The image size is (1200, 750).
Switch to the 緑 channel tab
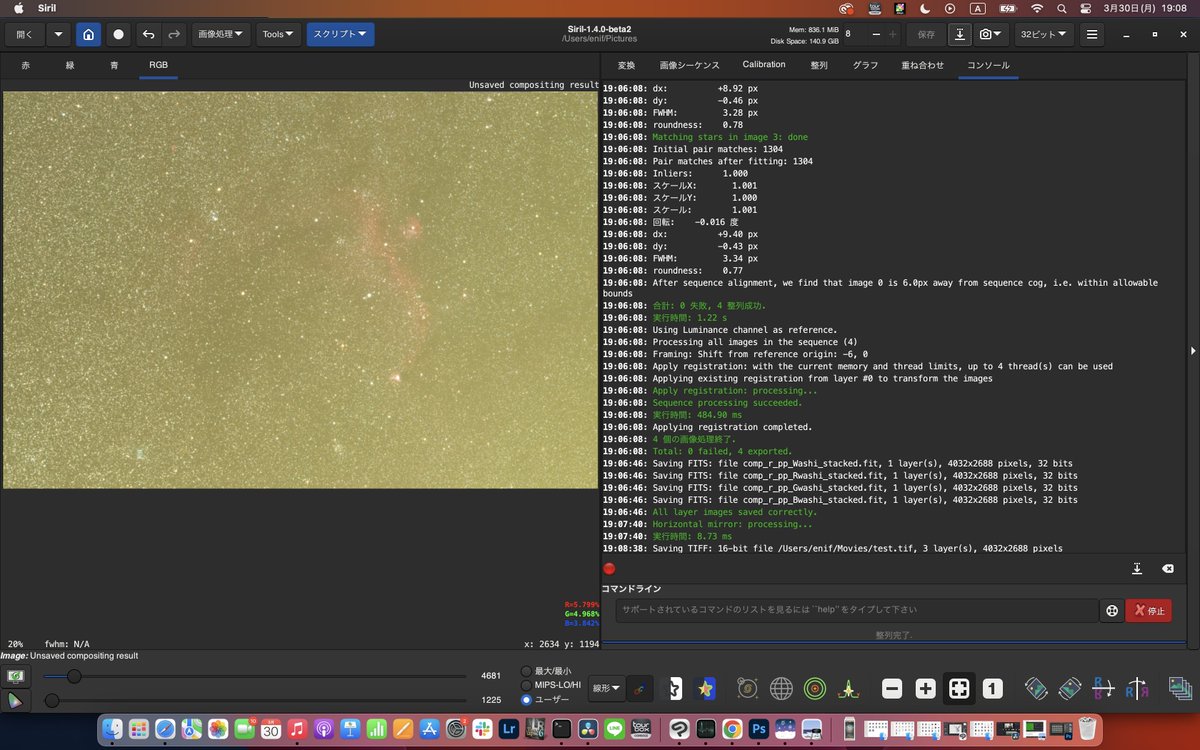pyautogui.click(x=70, y=65)
